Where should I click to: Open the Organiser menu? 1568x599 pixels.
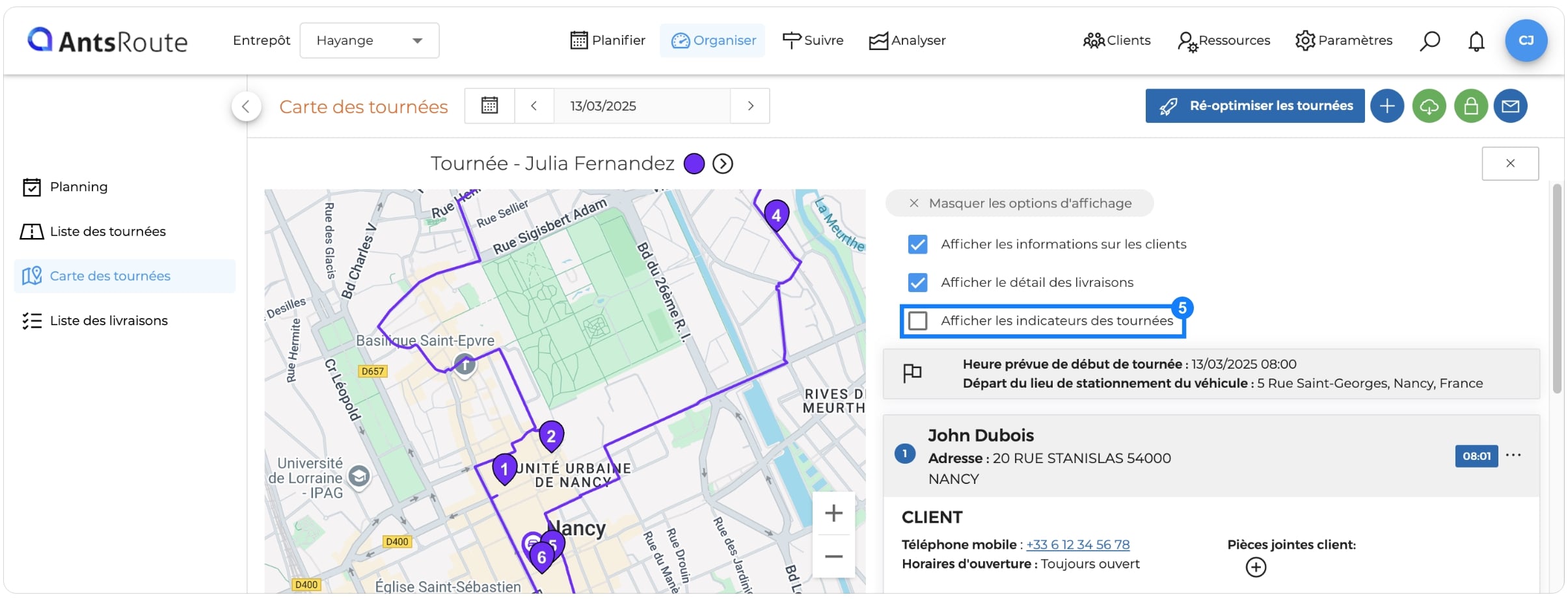713,40
